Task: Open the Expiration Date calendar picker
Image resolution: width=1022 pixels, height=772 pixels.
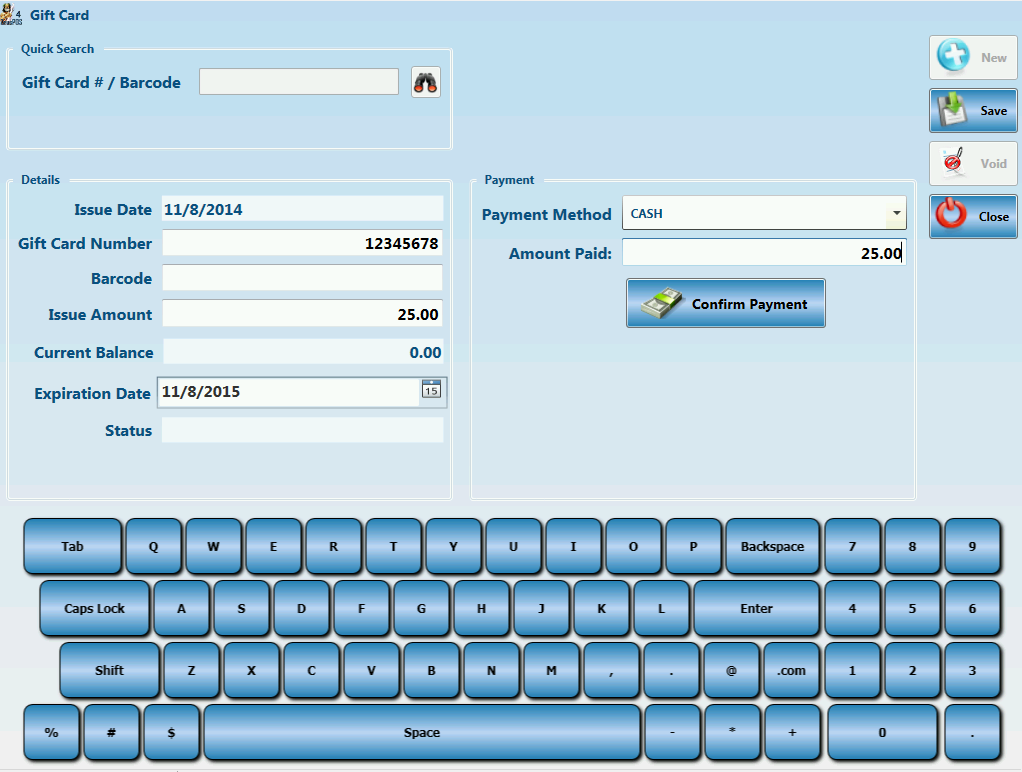Action: point(431,391)
